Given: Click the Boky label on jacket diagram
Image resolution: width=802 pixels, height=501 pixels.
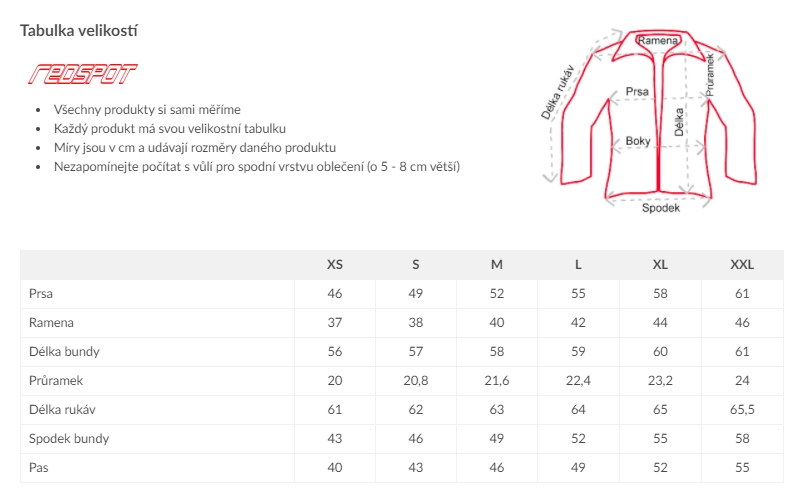Looking at the screenshot, I should point(637,141).
